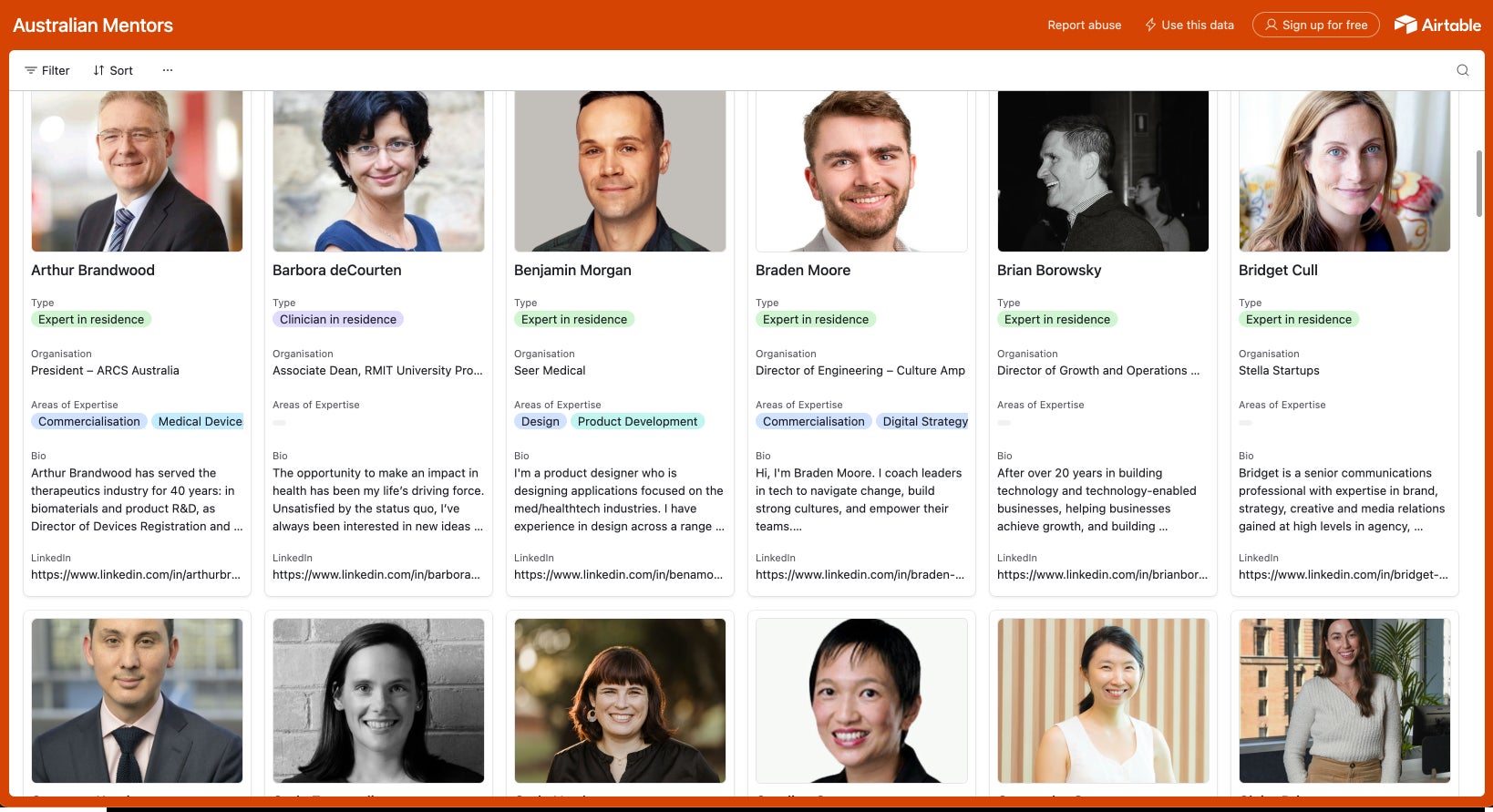The image size is (1493, 812).
Task: Click the search magnifier icon
Action: (1463, 70)
